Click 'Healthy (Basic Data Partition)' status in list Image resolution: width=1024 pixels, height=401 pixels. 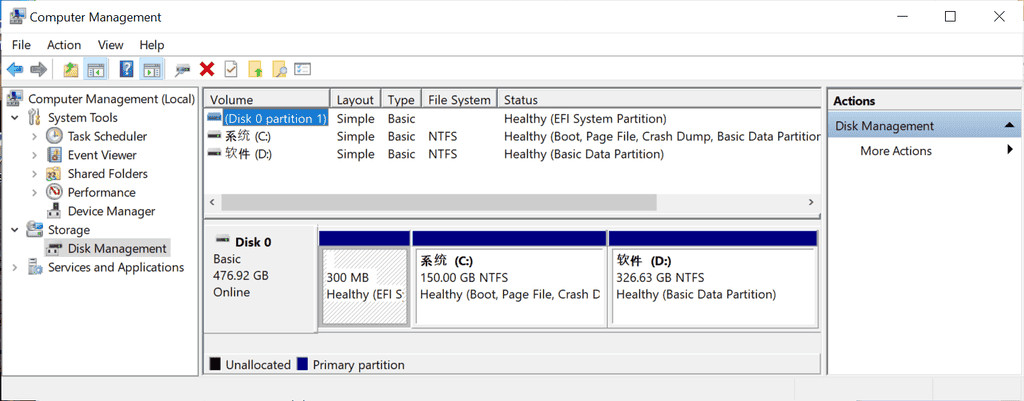pyautogui.click(x=584, y=154)
